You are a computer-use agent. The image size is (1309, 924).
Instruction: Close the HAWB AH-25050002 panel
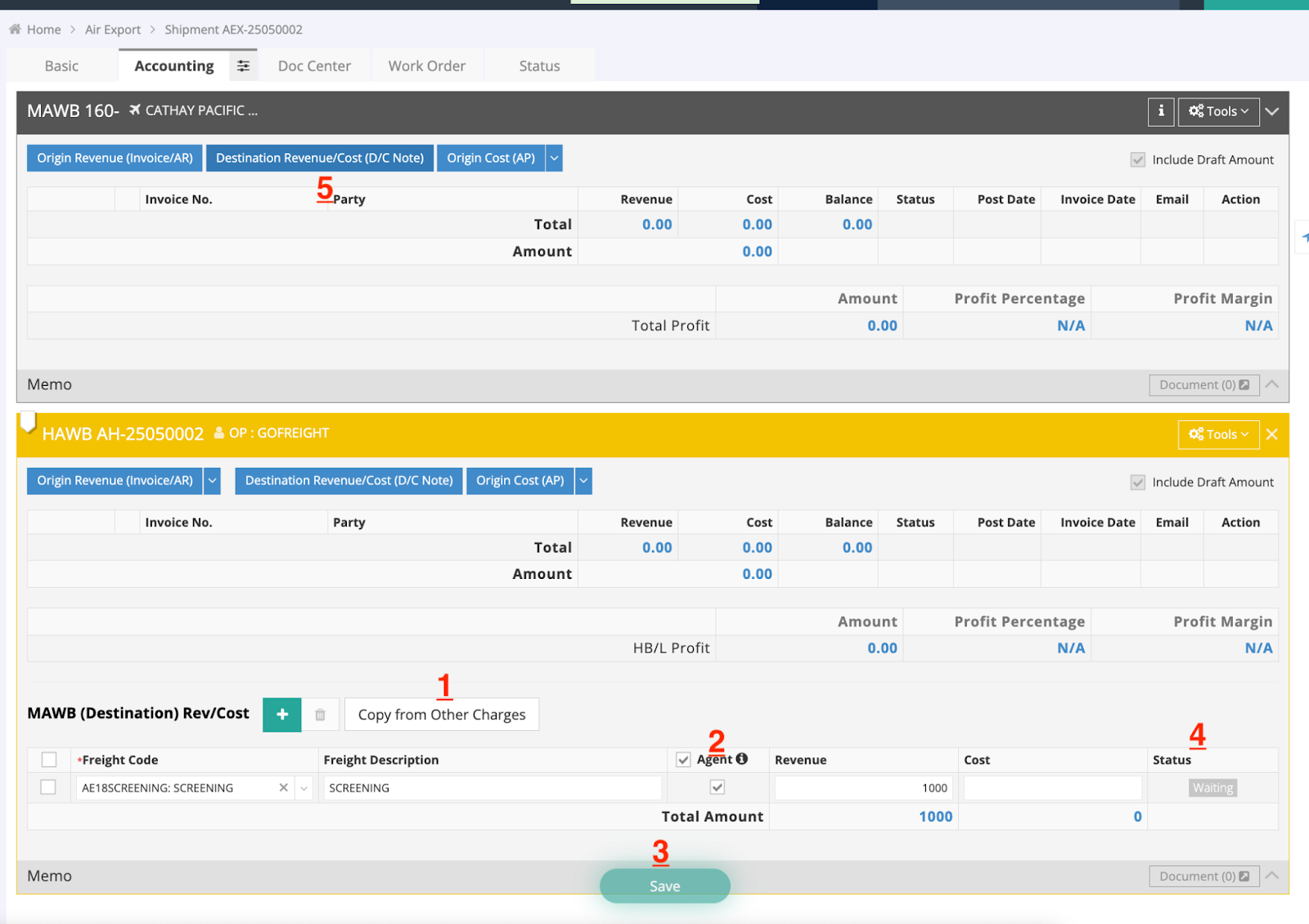click(1271, 434)
